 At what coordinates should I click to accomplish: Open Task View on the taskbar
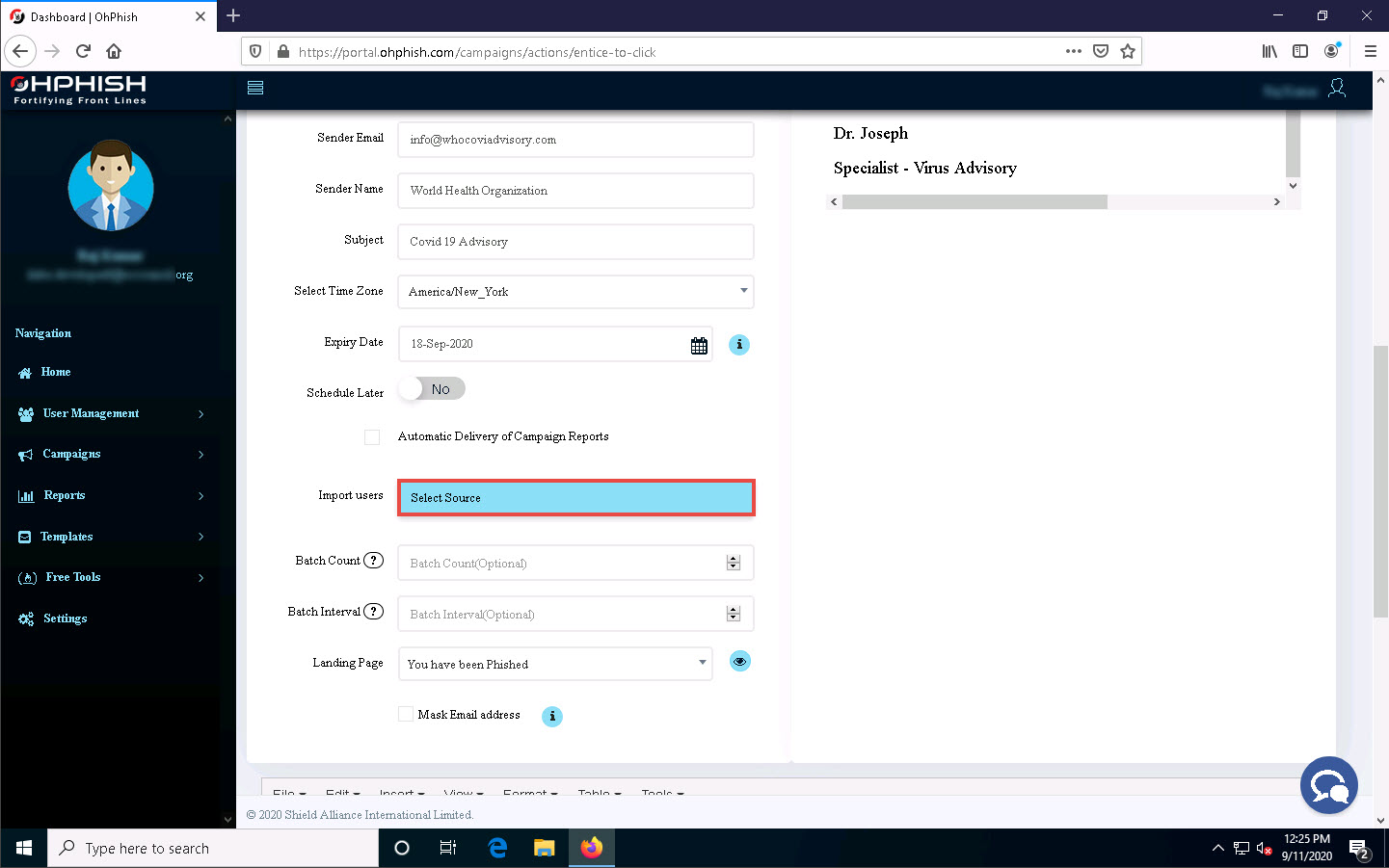pos(448,848)
